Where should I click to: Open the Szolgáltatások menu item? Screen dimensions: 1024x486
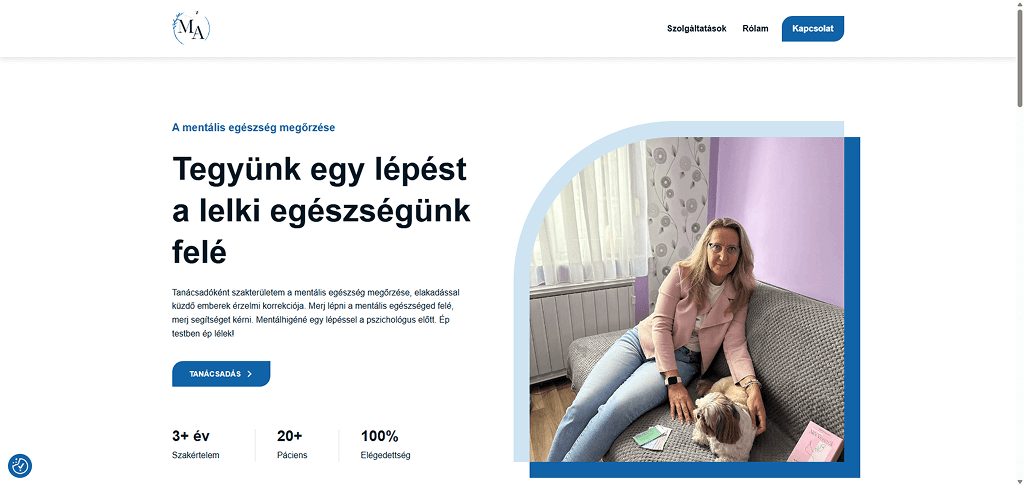tap(696, 29)
